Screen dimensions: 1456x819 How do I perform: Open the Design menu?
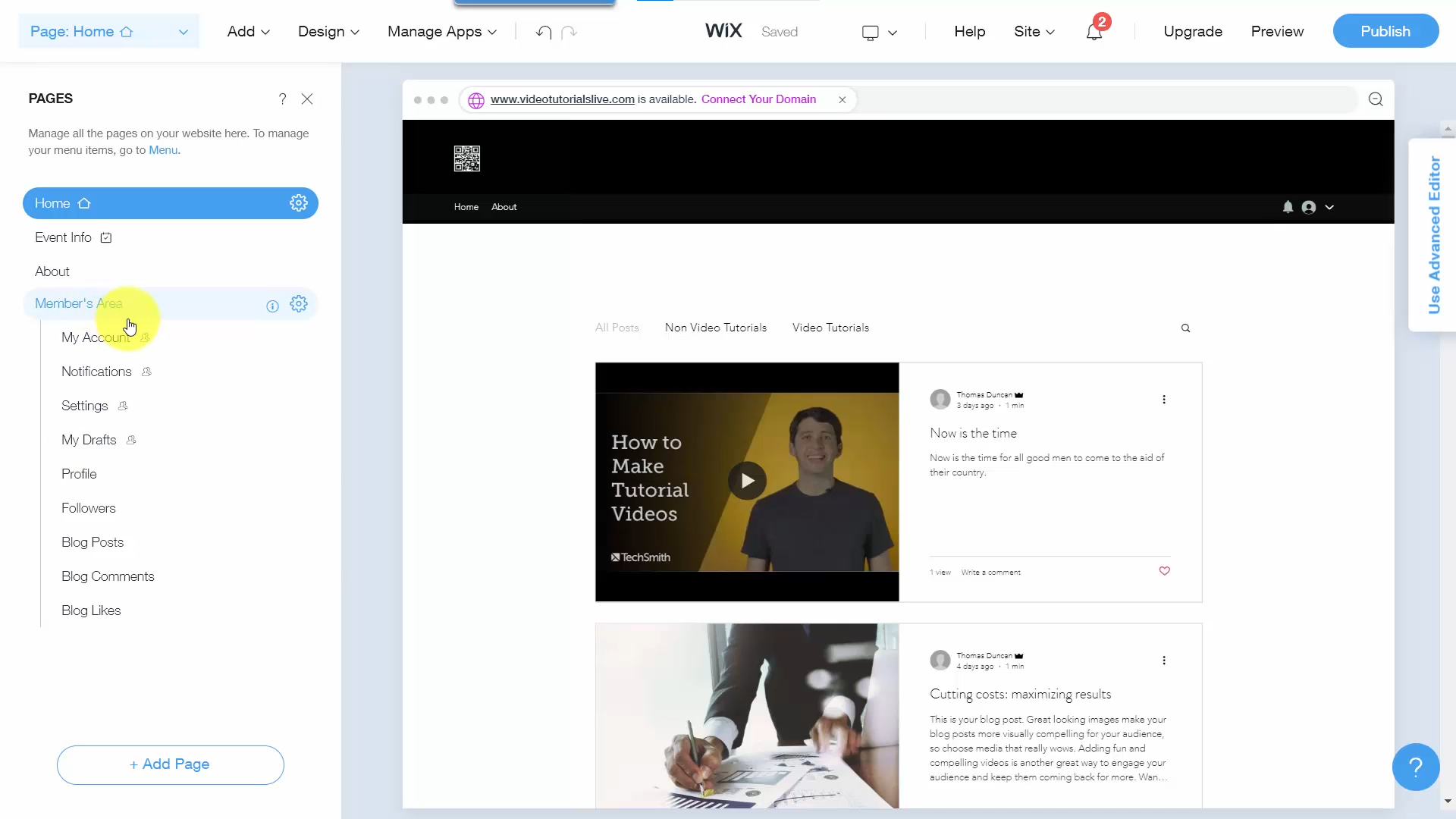328,32
